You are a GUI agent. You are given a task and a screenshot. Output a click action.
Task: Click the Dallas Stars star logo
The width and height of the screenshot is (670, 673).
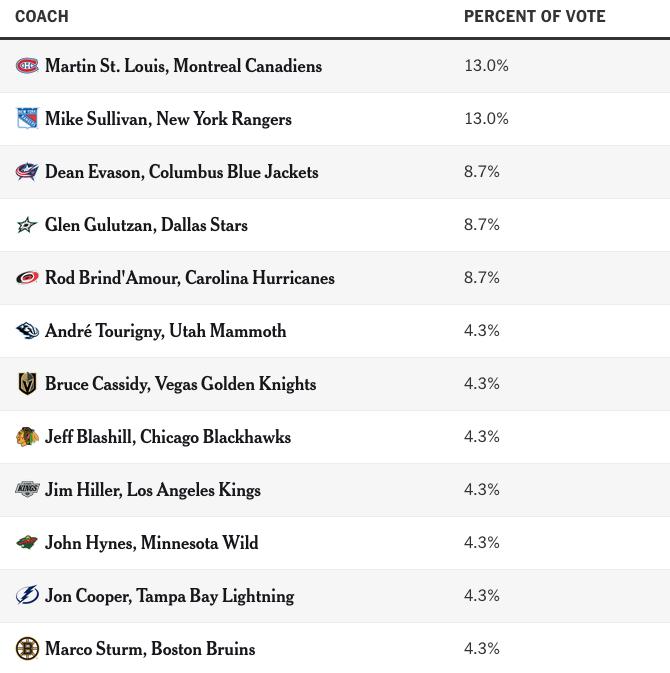tap(27, 224)
